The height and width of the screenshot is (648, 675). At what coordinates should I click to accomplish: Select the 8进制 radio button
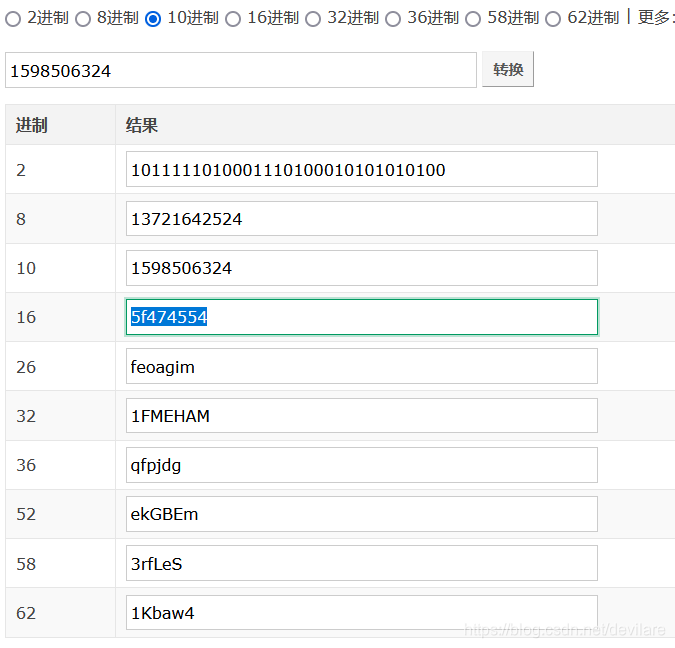click(x=83, y=19)
